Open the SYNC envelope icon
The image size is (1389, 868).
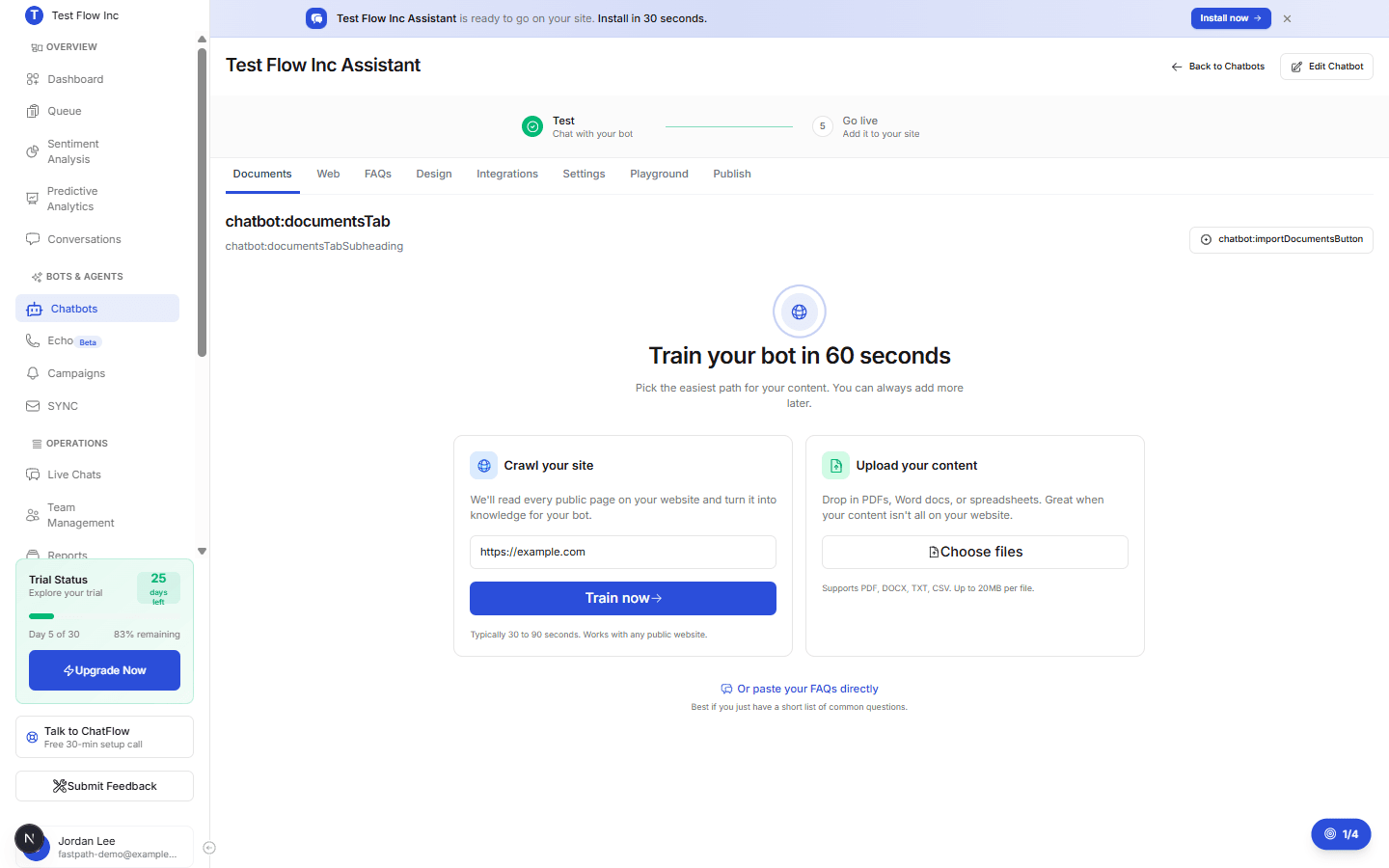[x=33, y=406]
